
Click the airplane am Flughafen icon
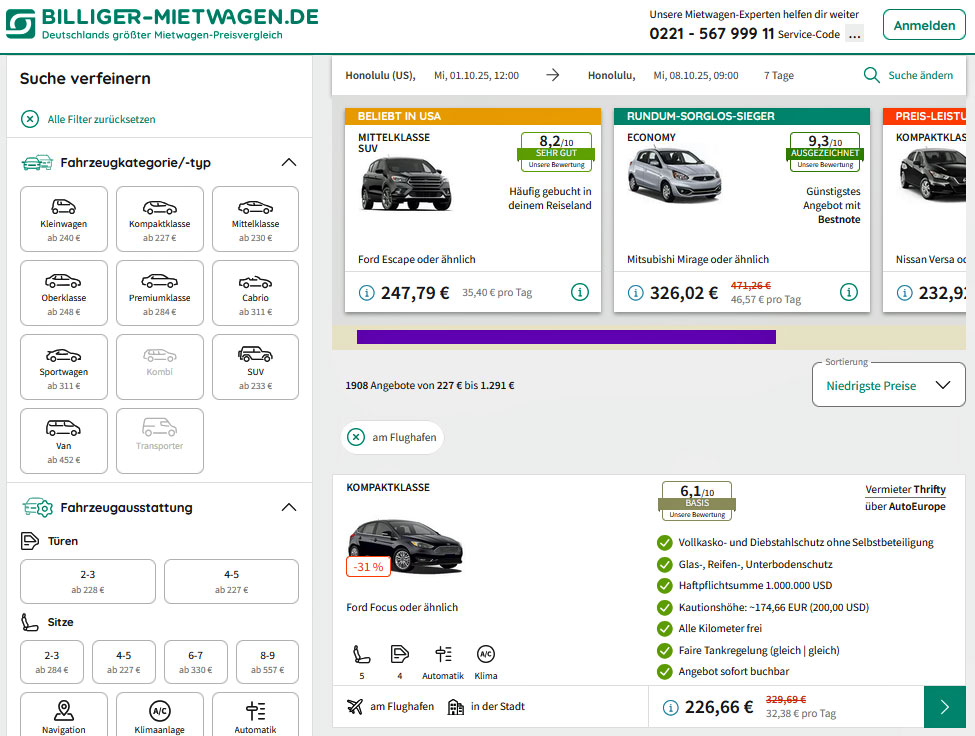click(x=355, y=706)
